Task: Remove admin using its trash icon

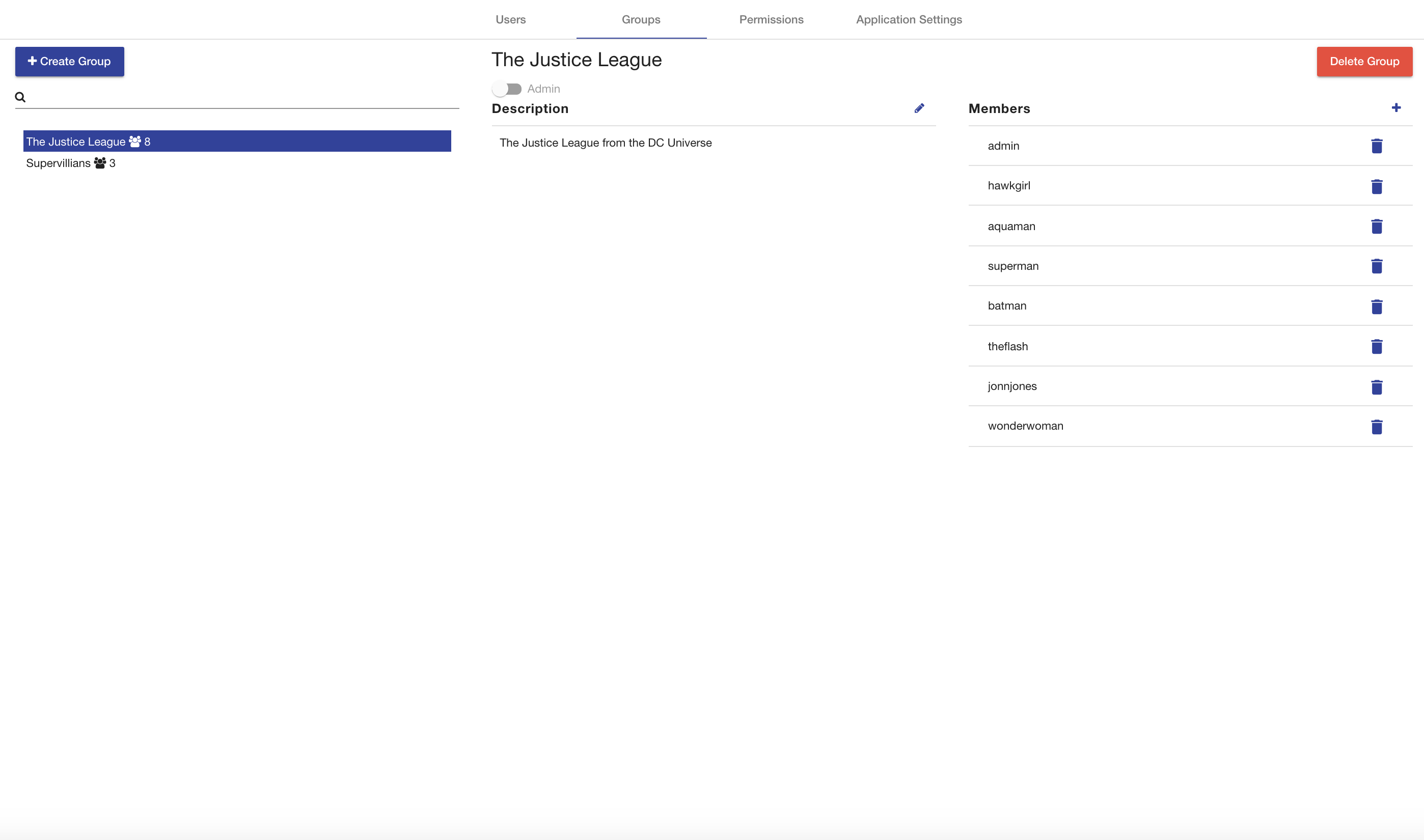Action: pyautogui.click(x=1377, y=146)
